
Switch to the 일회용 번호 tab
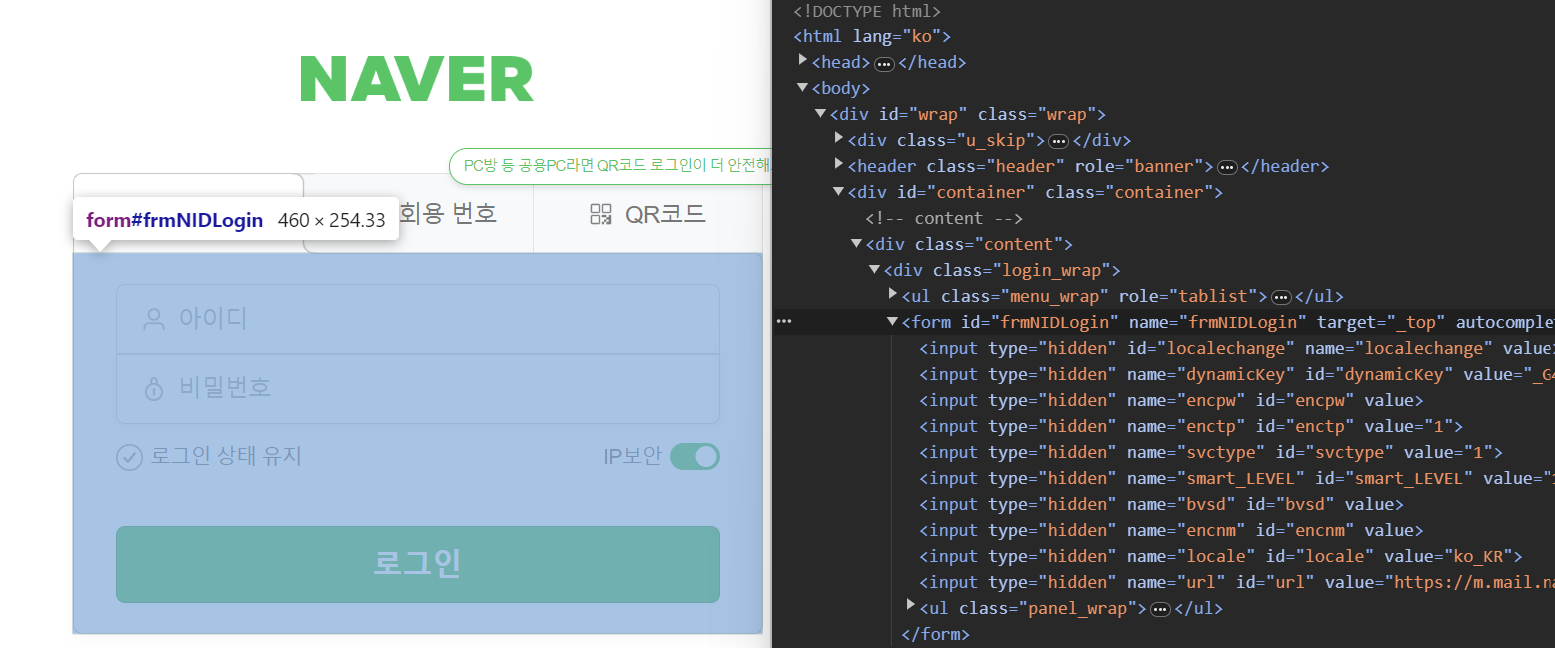click(x=418, y=213)
